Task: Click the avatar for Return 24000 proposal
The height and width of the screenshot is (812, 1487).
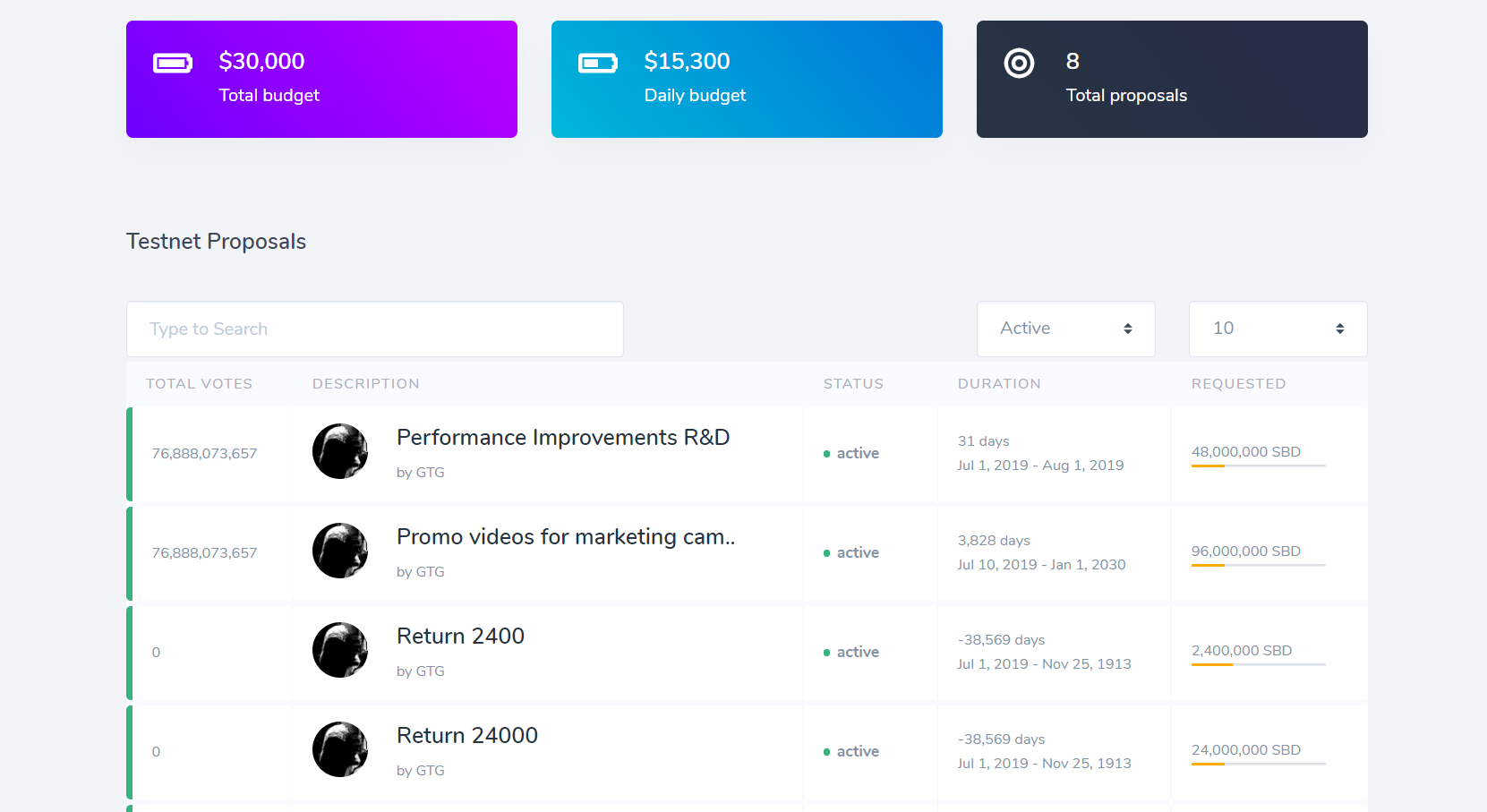Action: (x=340, y=749)
